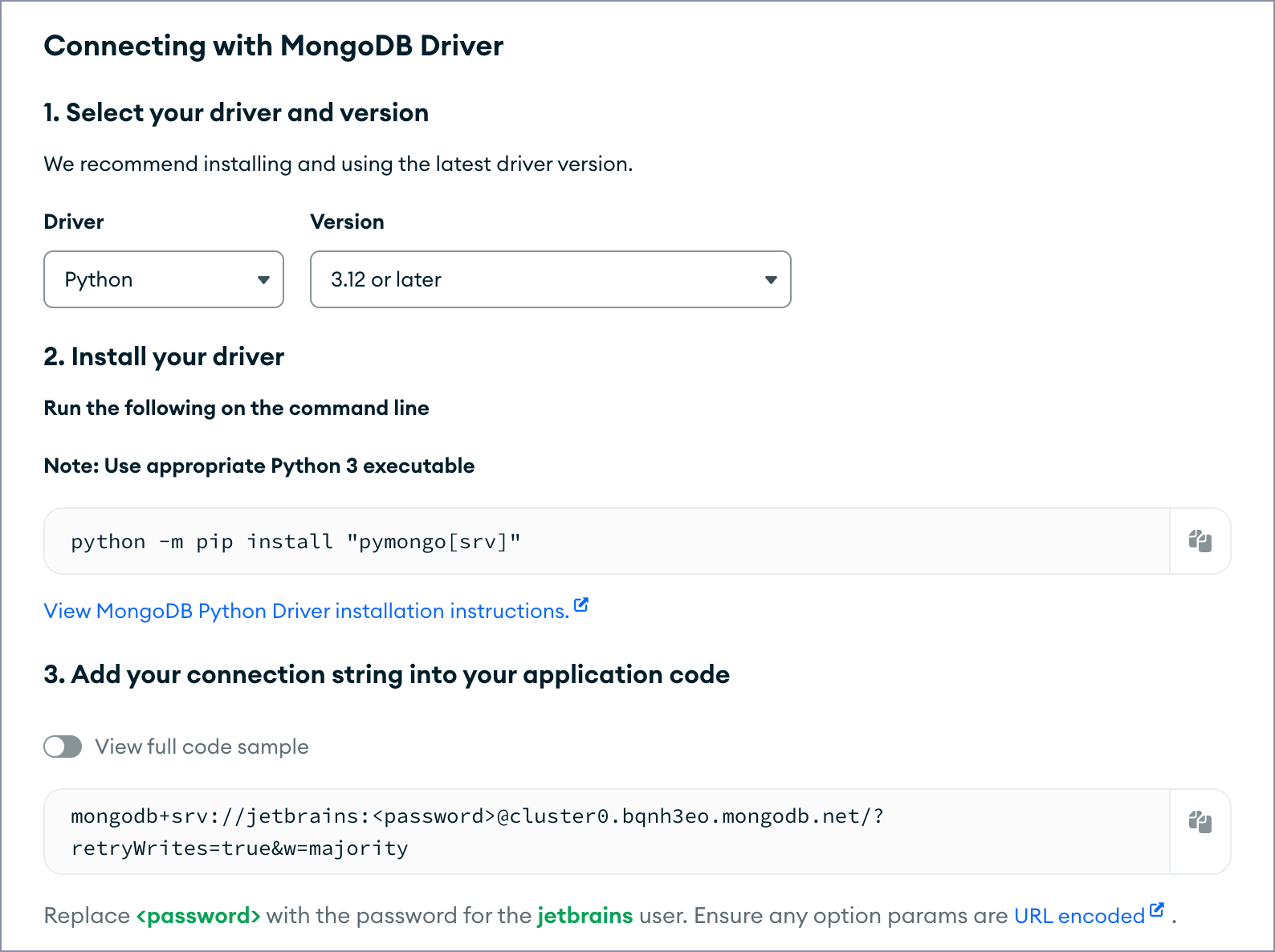The width and height of the screenshot is (1275, 952).
Task: Open Version dropdown showing 3.12 or later
Action: (551, 279)
